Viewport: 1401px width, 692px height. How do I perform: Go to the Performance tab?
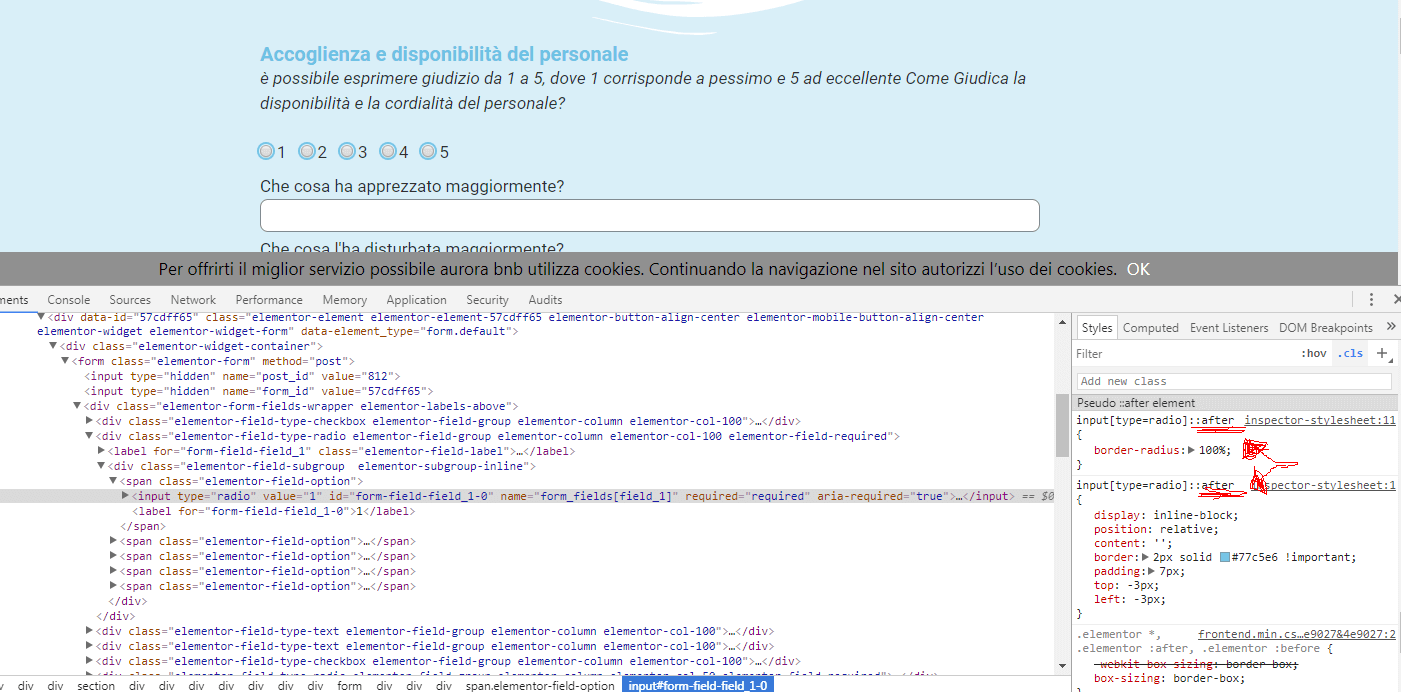click(269, 300)
